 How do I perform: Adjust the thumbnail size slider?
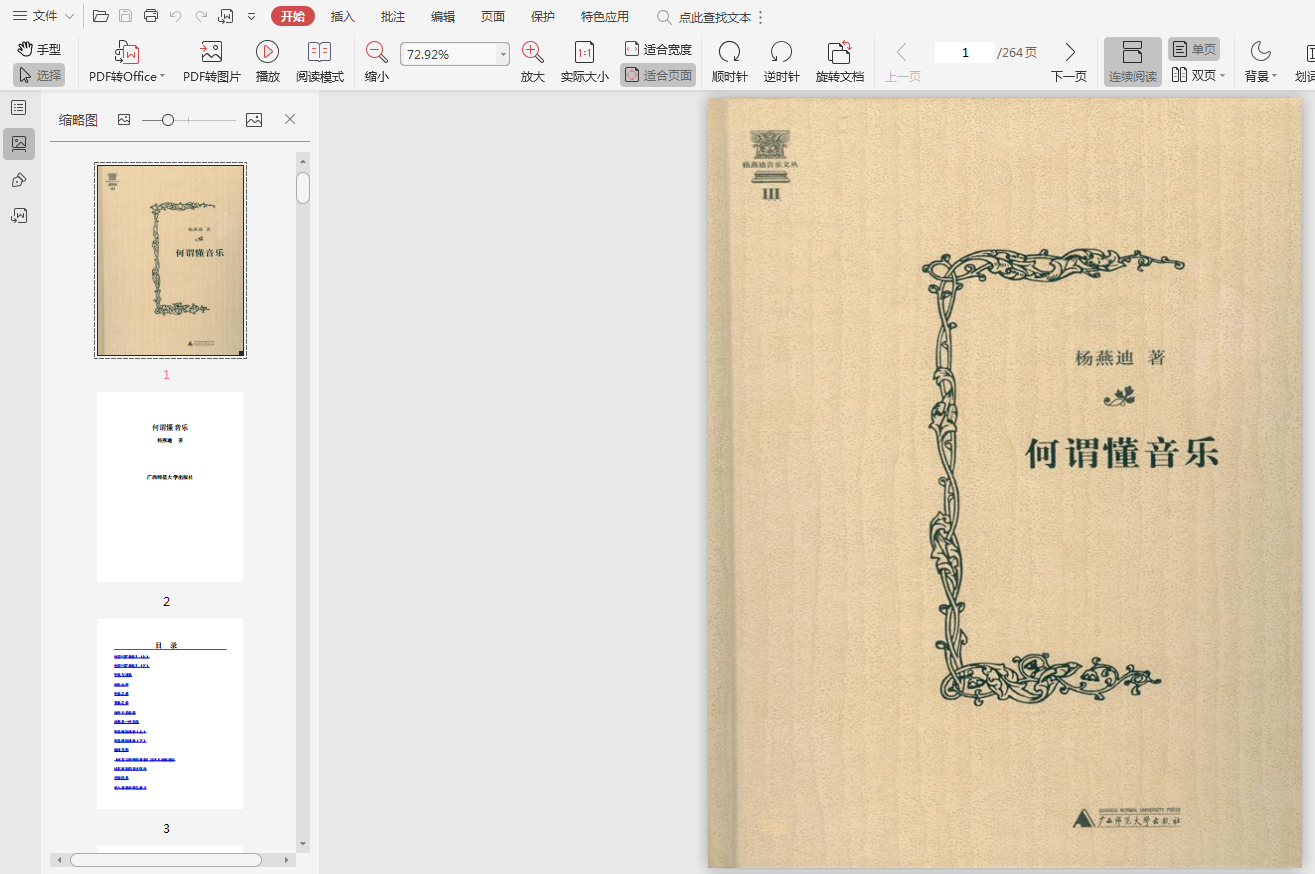[168, 120]
